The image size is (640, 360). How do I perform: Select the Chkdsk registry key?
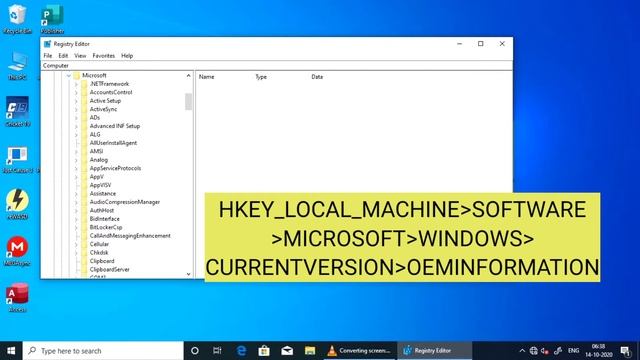coord(99,253)
